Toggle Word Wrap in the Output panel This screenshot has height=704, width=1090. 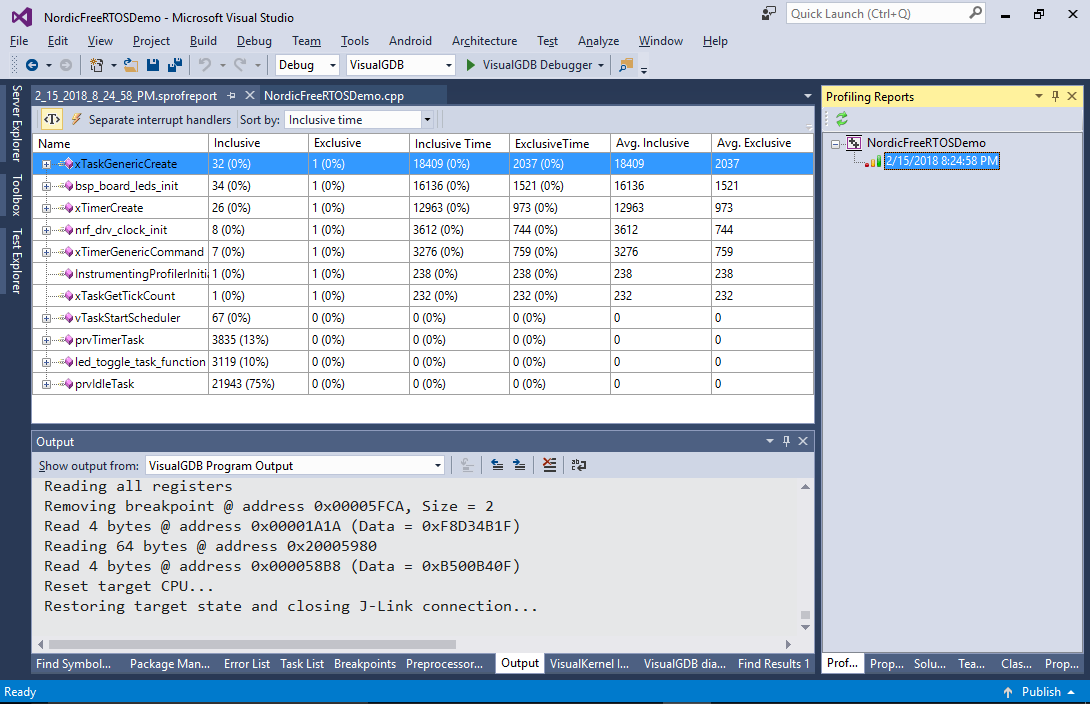[x=578, y=465]
